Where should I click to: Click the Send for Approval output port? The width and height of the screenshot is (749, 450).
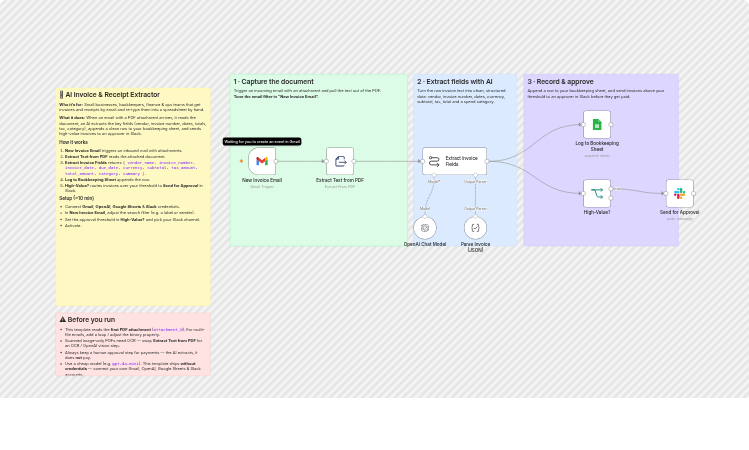[694, 193]
